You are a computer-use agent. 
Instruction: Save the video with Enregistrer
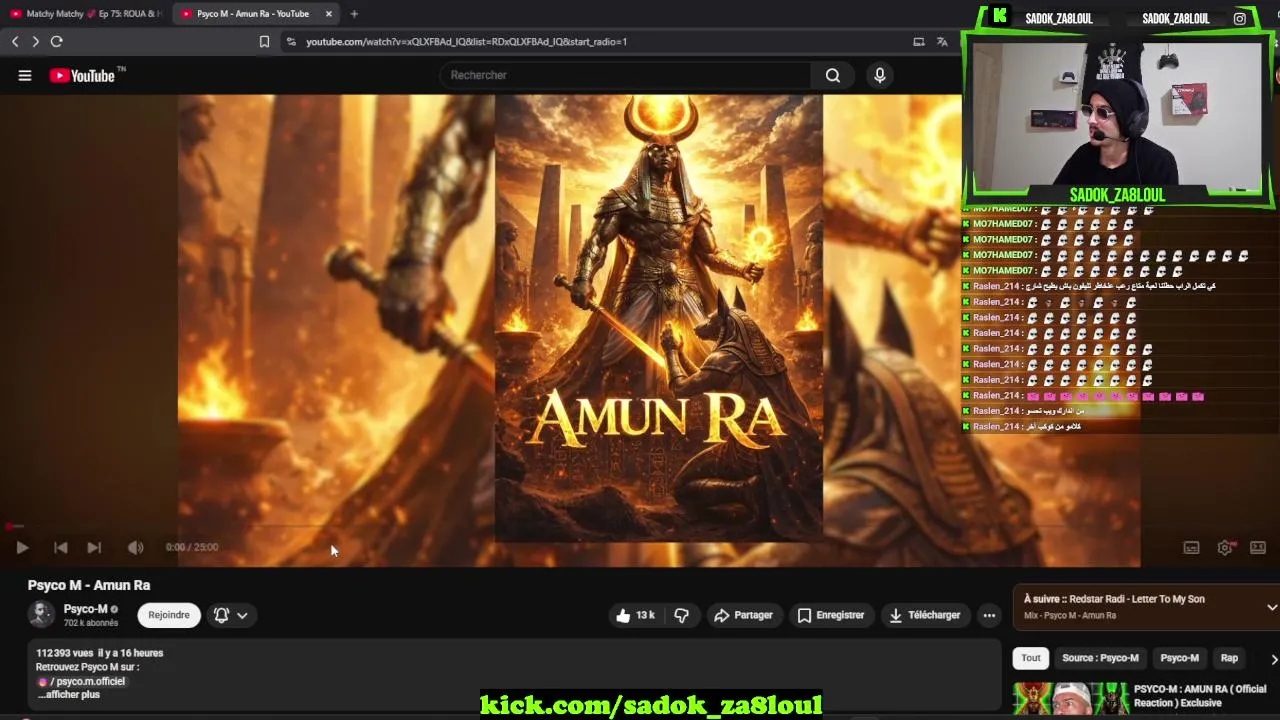pyautogui.click(x=831, y=615)
